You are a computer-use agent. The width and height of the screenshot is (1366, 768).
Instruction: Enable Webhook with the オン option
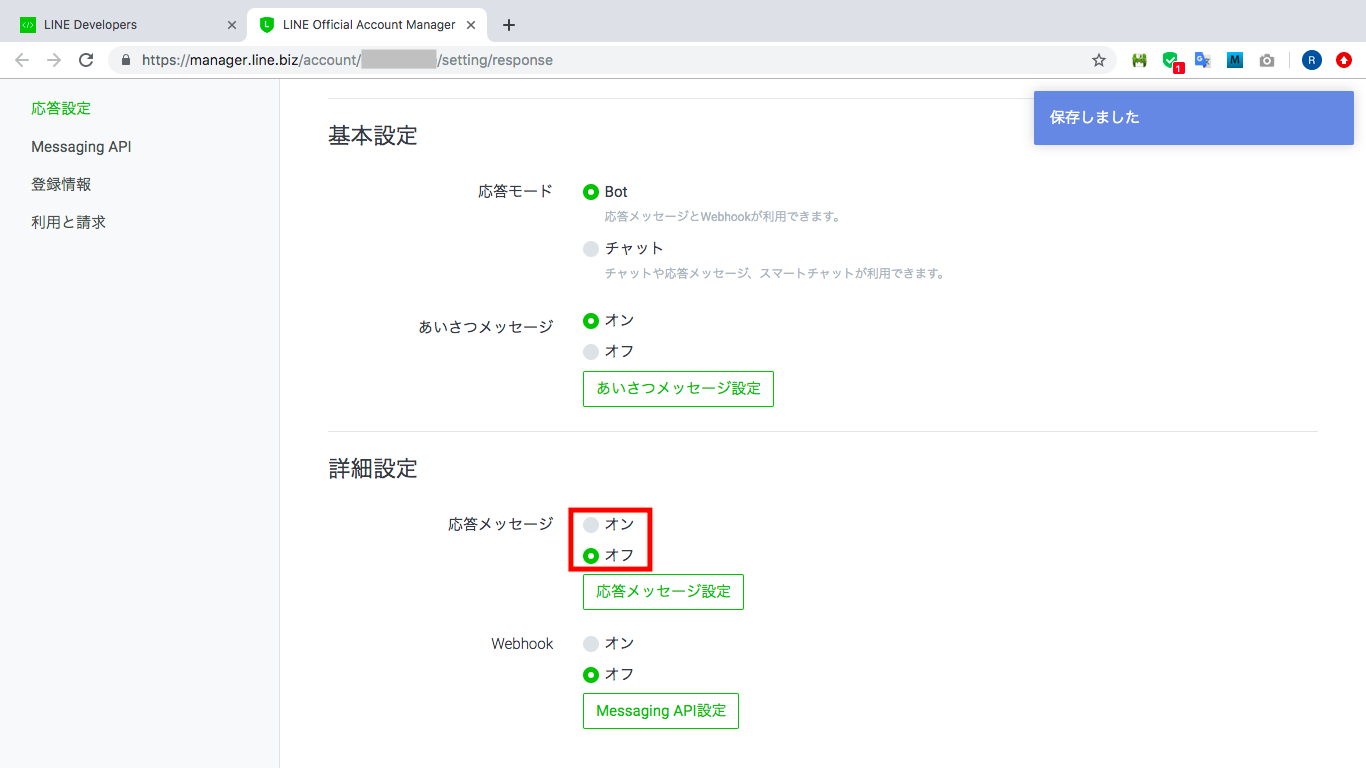point(591,644)
